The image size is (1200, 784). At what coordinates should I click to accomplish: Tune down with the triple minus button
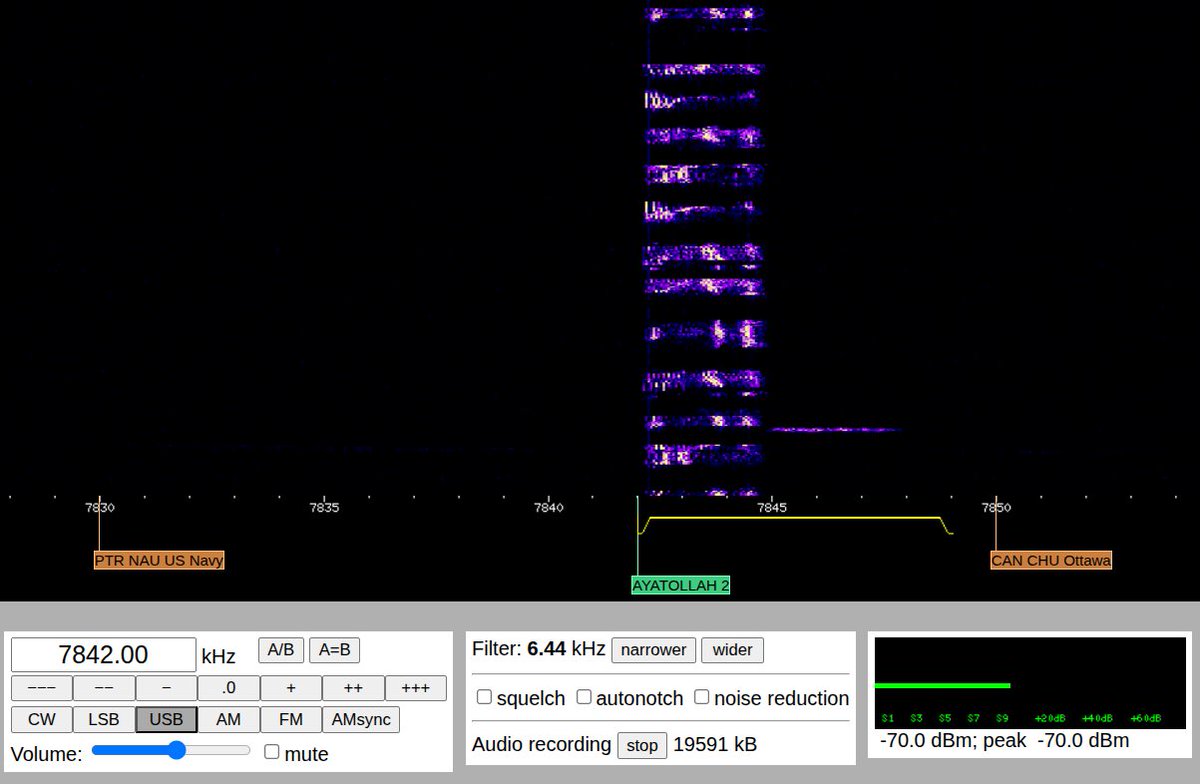(x=42, y=688)
